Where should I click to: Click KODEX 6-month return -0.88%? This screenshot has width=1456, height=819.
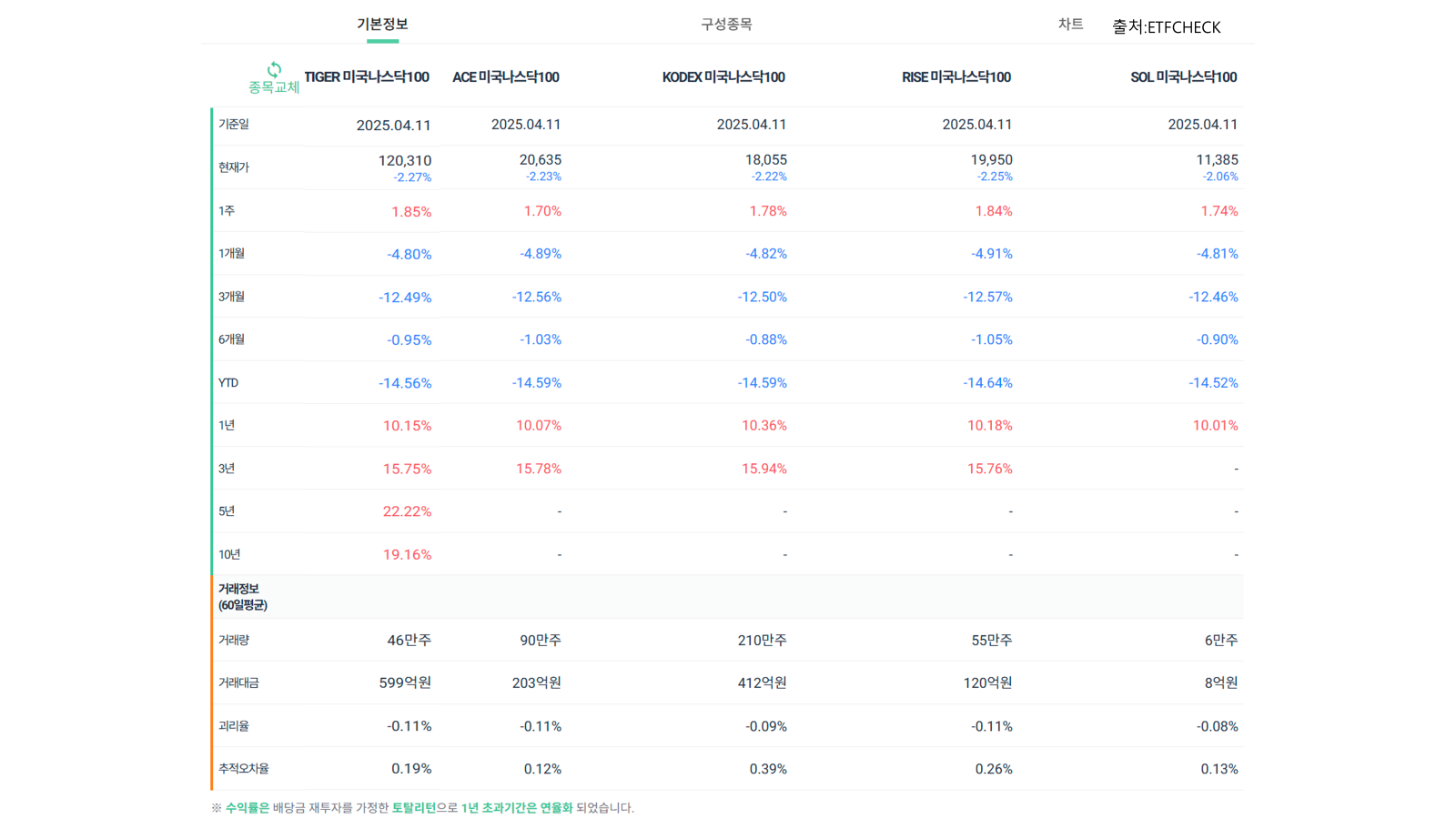tap(766, 339)
